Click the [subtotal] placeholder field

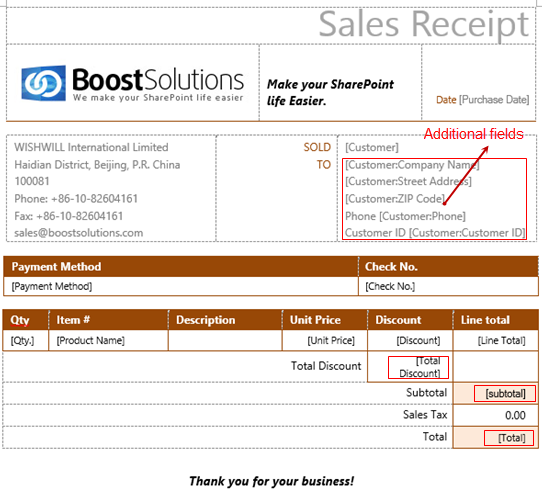pyautogui.click(x=505, y=393)
